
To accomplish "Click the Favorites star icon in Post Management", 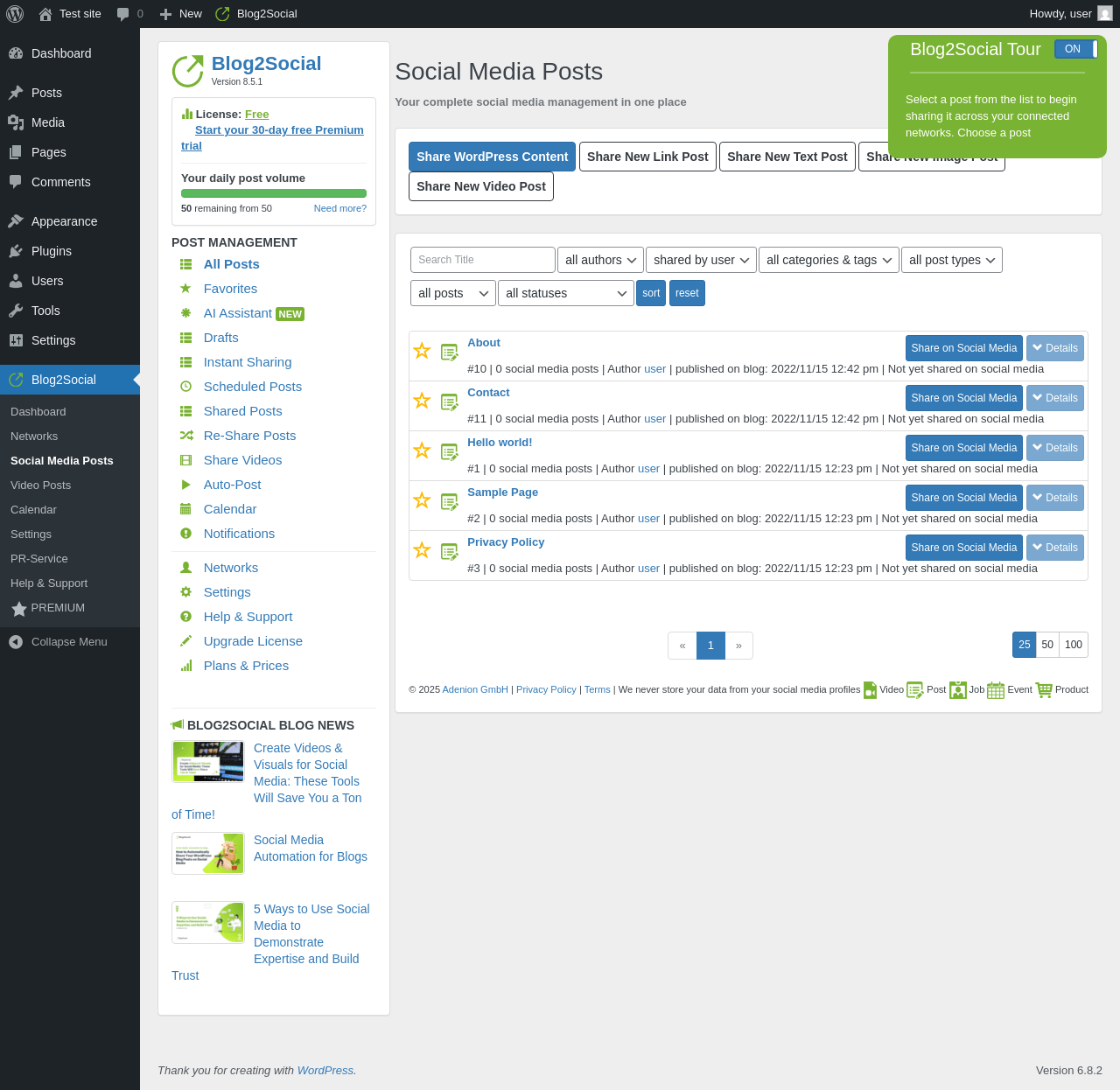I will click(x=185, y=289).
